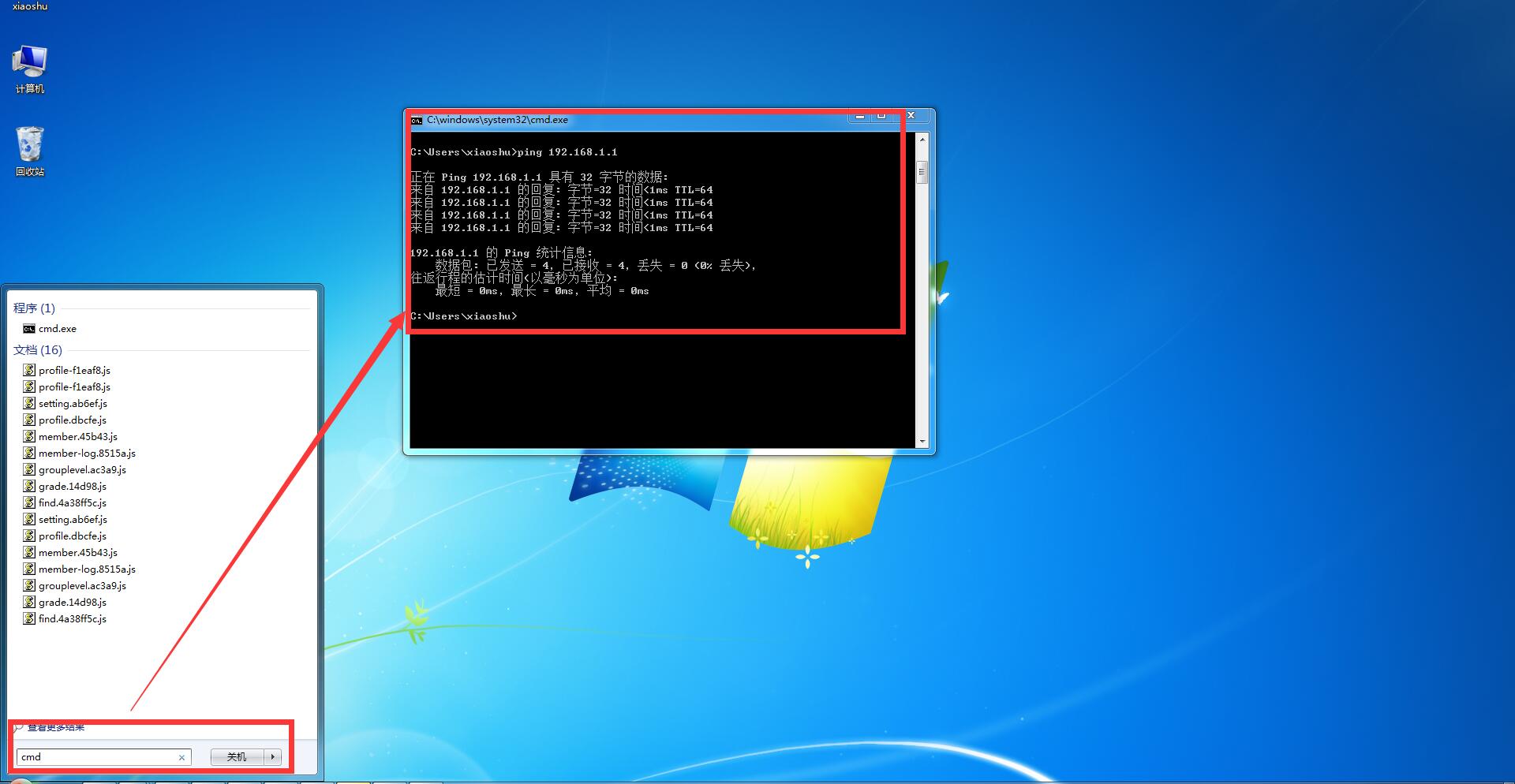Select the 回收站 recycle bin icon
1515x784 pixels.
30,151
